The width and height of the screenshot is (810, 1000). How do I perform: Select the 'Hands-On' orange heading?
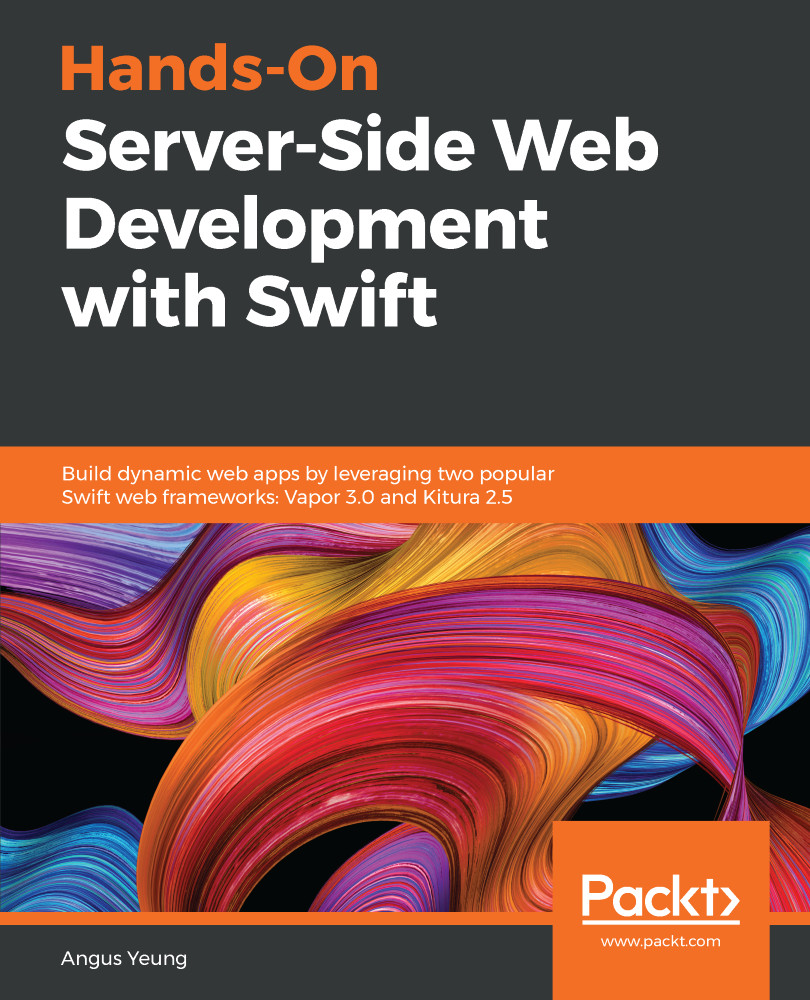coord(218,68)
